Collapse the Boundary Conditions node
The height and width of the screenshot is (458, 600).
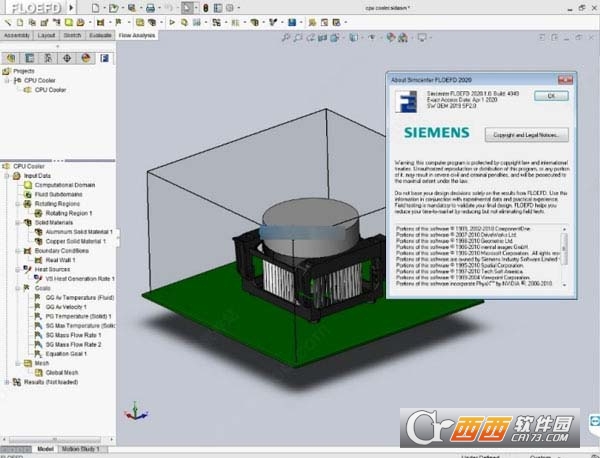18,251
